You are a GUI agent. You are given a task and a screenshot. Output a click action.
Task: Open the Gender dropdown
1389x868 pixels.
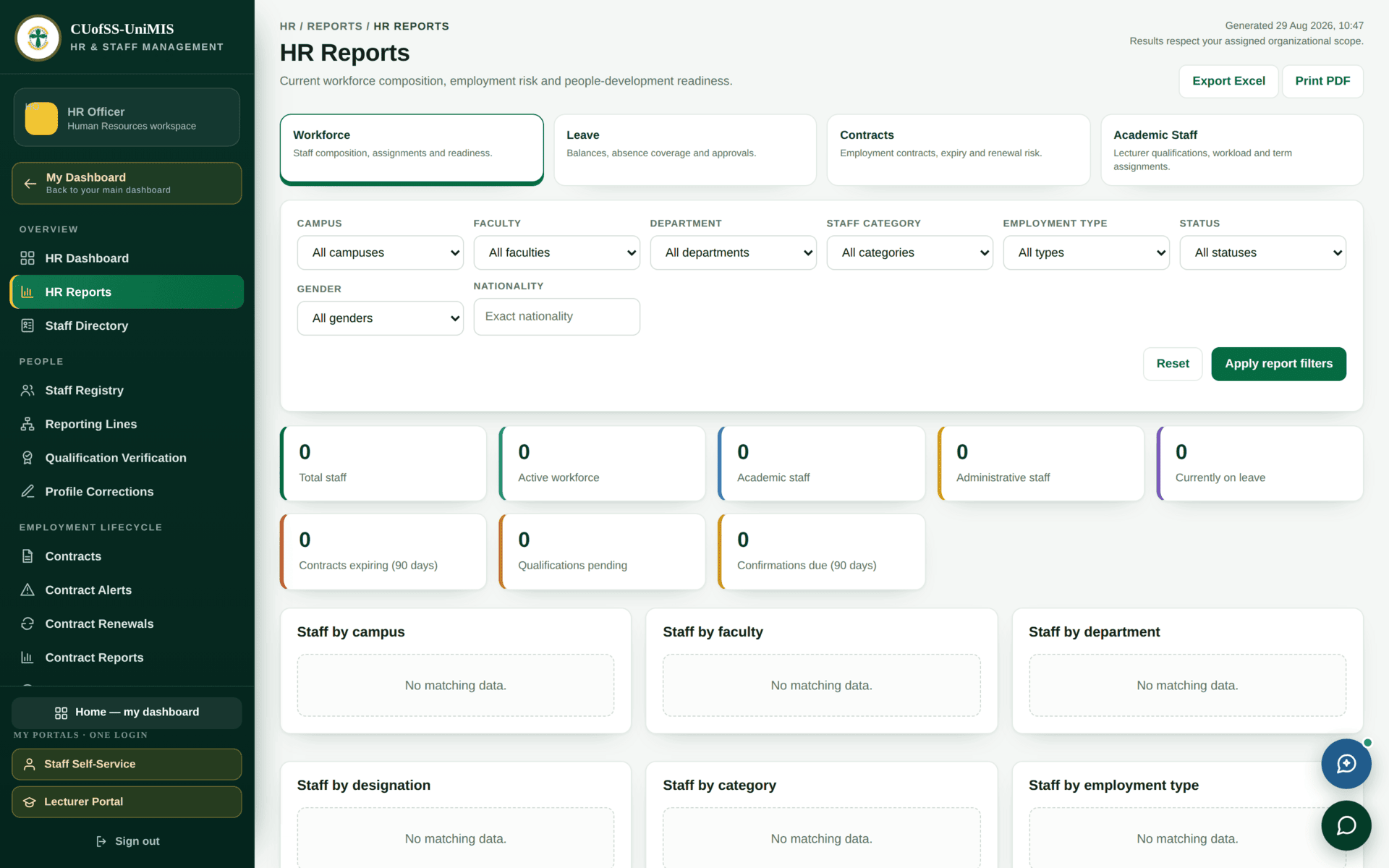pos(381,318)
